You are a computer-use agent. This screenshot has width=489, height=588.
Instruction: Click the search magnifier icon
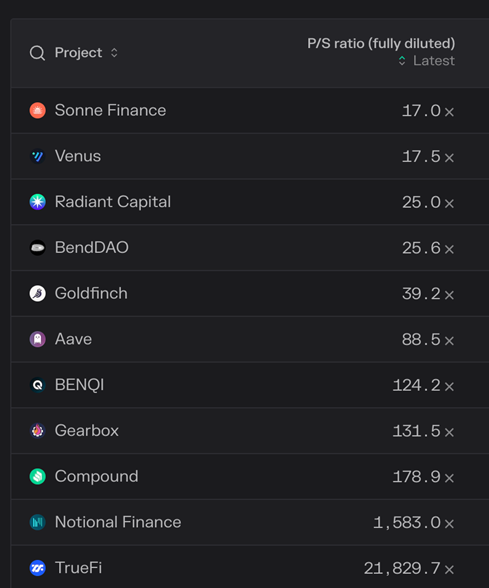pos(38,53)
